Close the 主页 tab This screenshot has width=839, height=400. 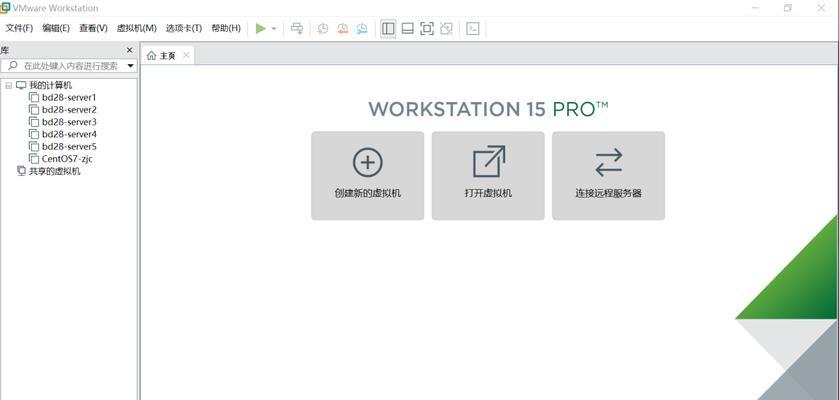186,55
